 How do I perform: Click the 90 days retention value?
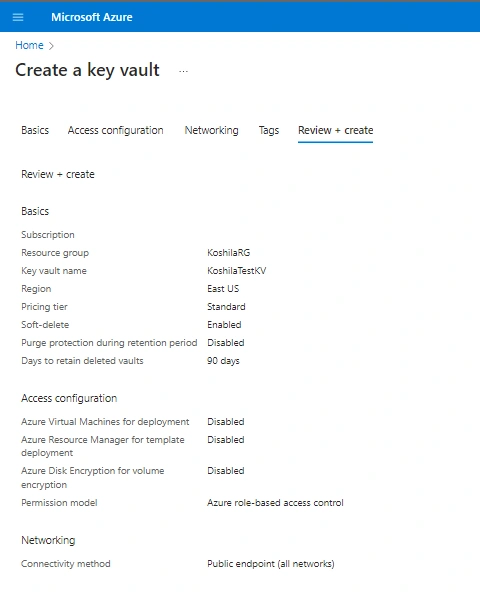point(223,361)
